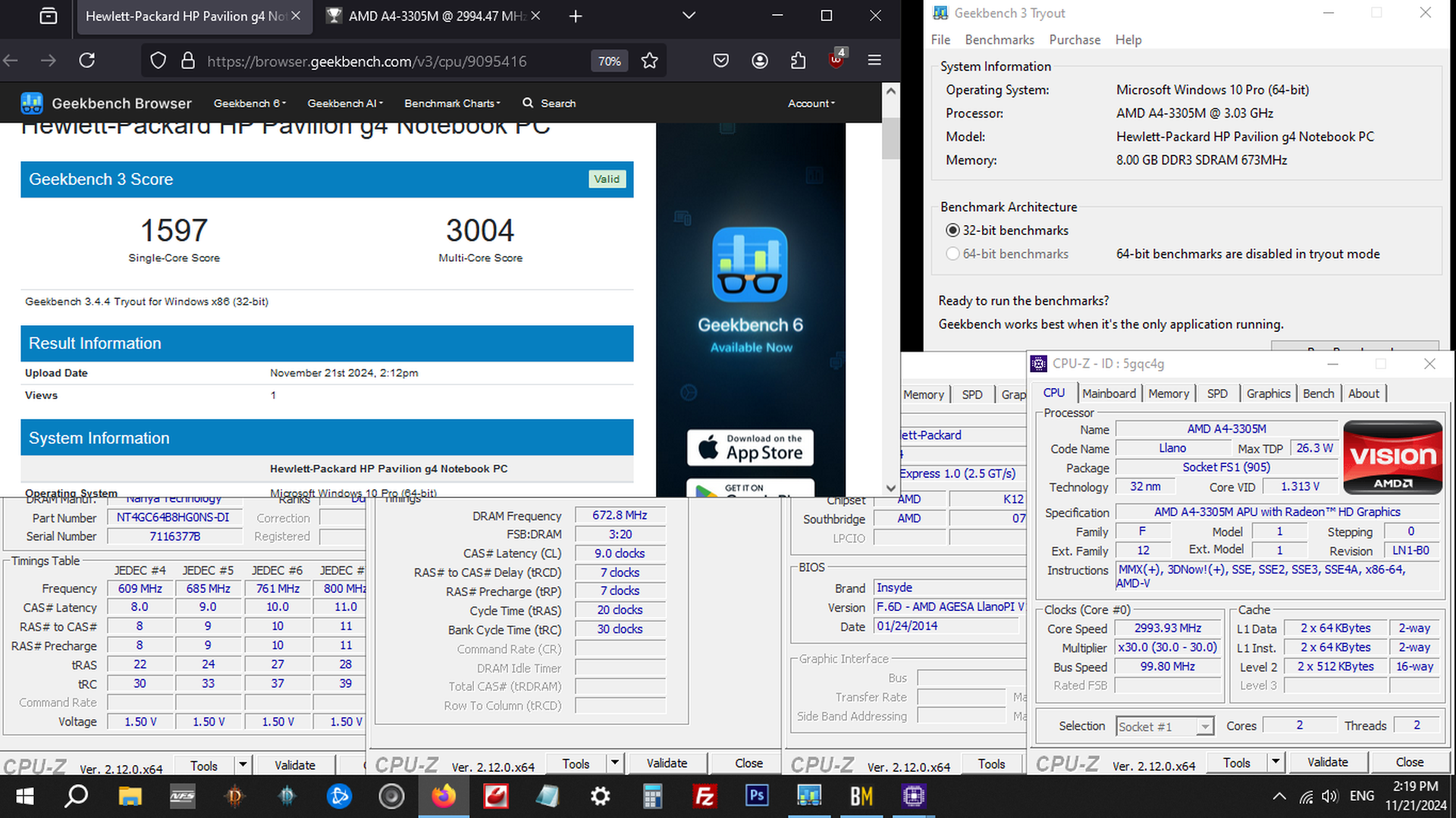Open volume control in system tray
Viewport: 1456px width, 818px height.
1329,796
